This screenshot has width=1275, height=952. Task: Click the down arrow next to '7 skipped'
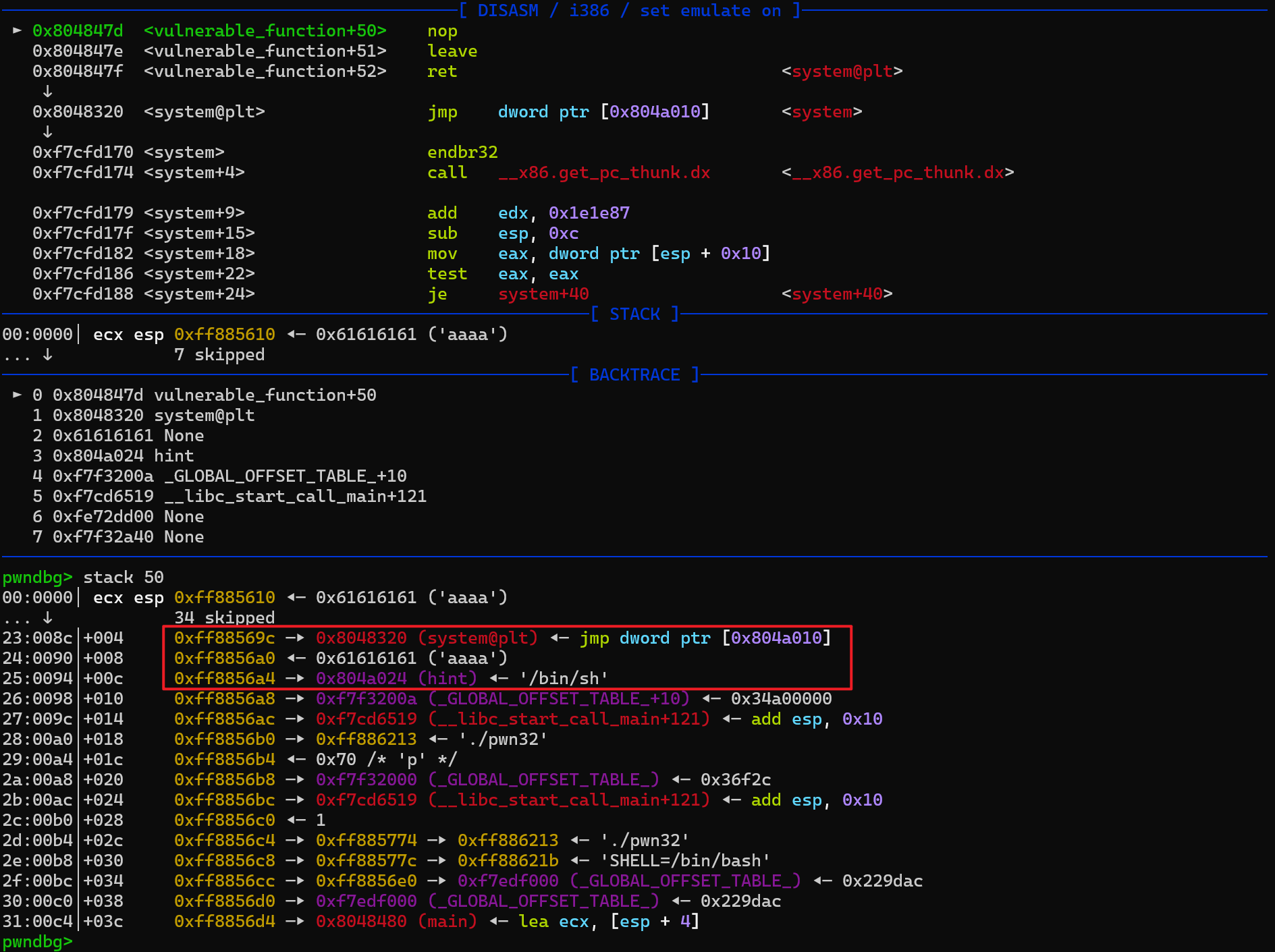coord(47,354)
